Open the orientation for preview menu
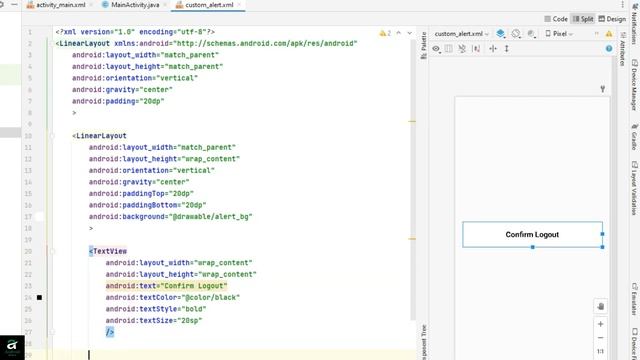This screenshot has width=640, height=360. [x=516, y=34]
